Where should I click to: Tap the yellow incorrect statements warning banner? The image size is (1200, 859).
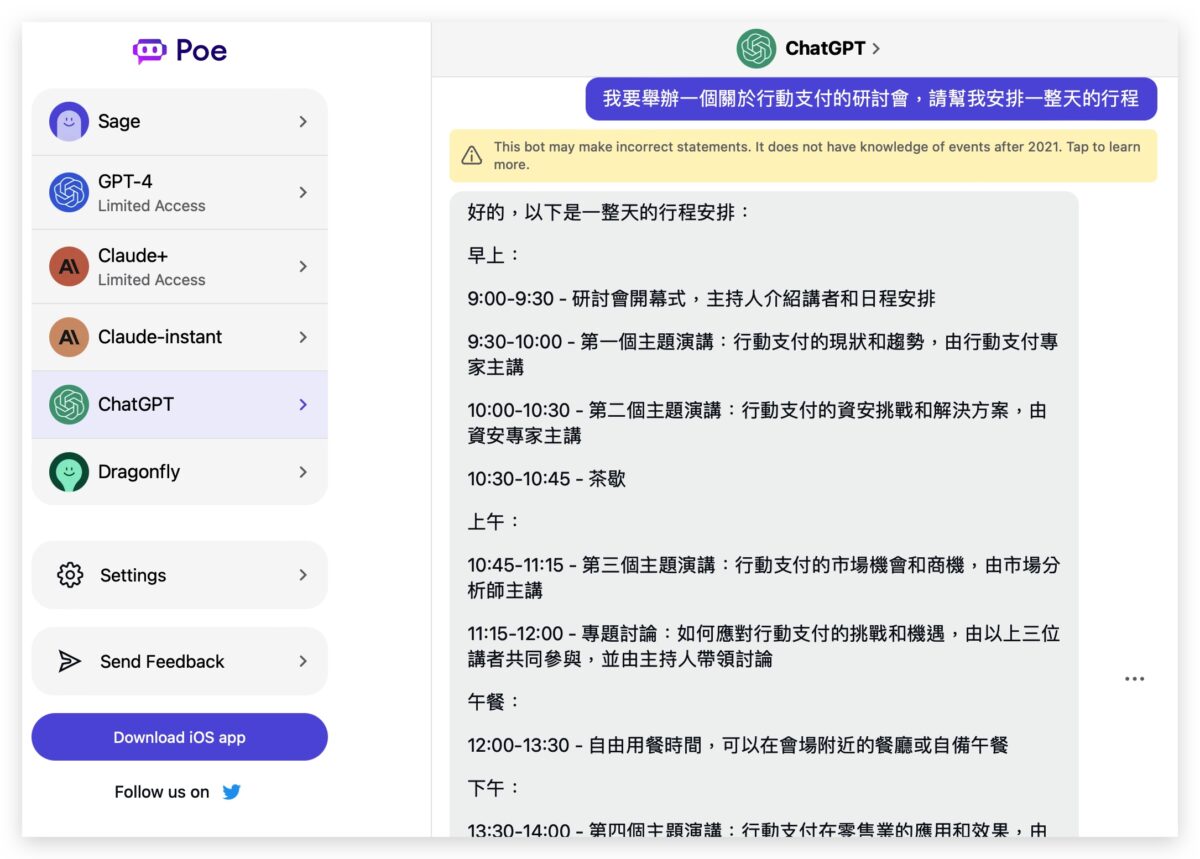pos(803,155)
